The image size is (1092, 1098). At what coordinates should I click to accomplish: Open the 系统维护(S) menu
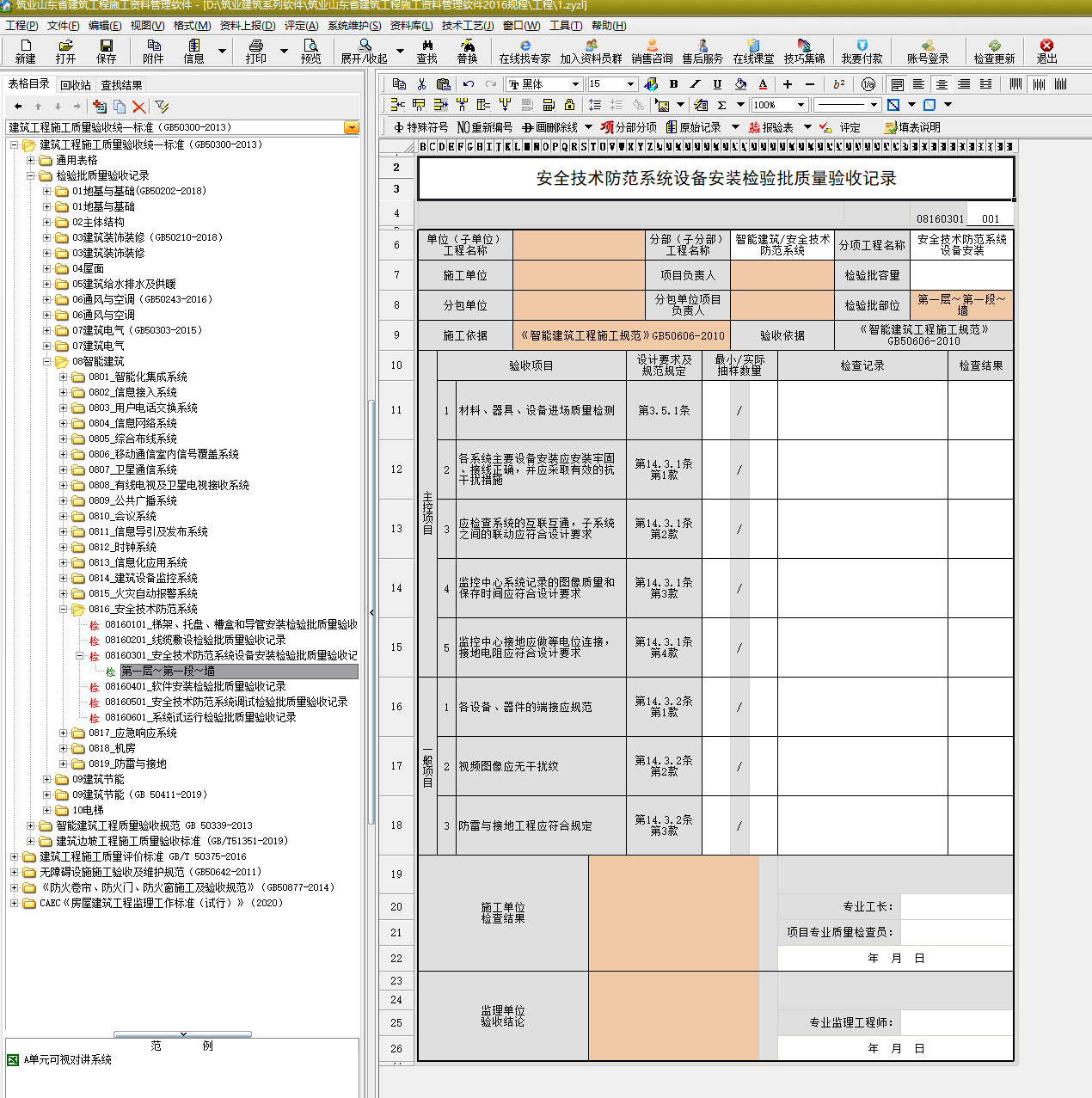pyautogui.click(x=354, y=26)
